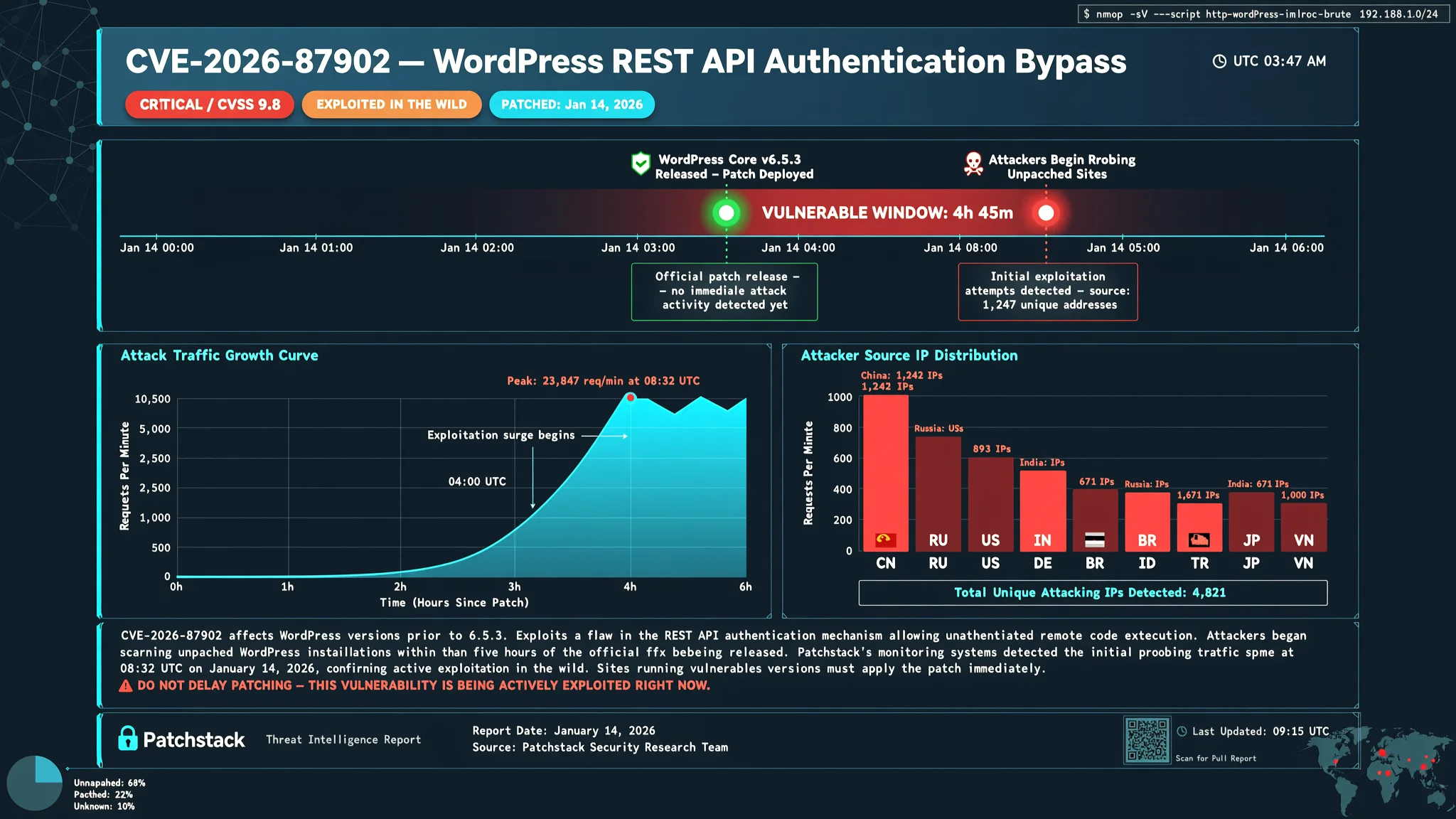This screenshot has height=819, width=1456.
Task: Click 'Report Date: January 14, 2026' text
Action: point(564,731)
